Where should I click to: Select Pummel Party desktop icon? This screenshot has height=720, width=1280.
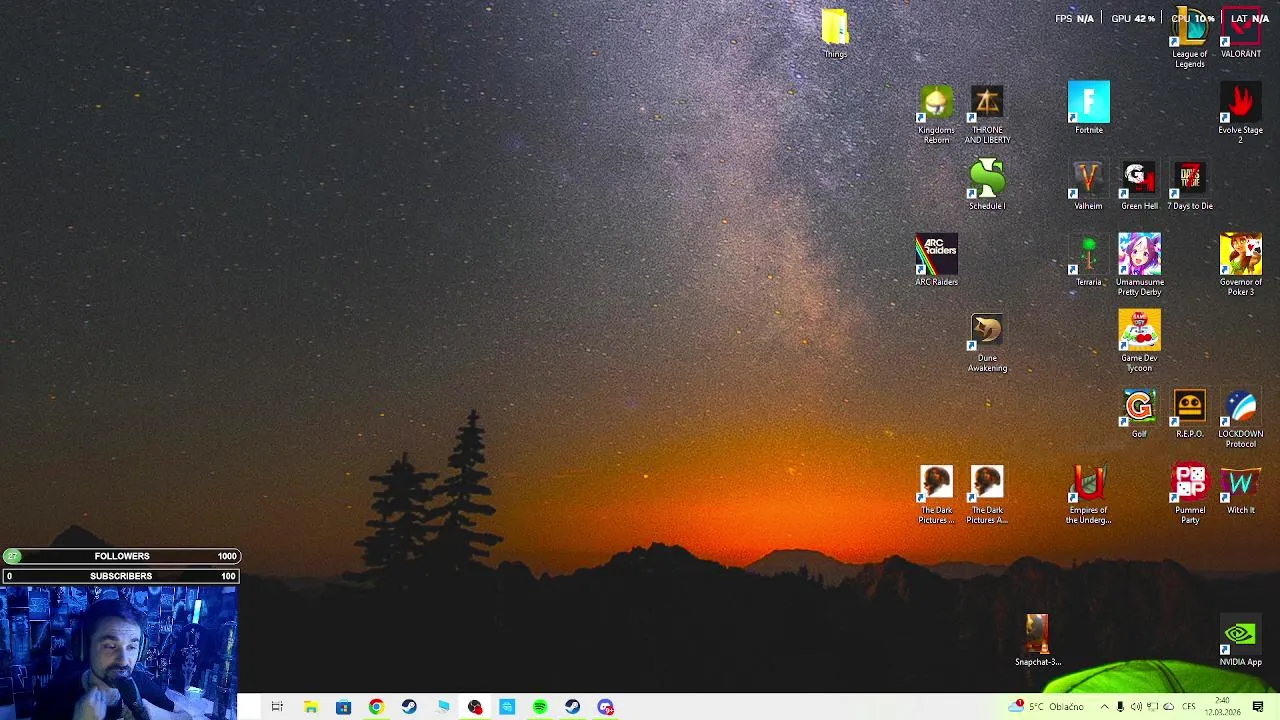(x=1190, y=494)
